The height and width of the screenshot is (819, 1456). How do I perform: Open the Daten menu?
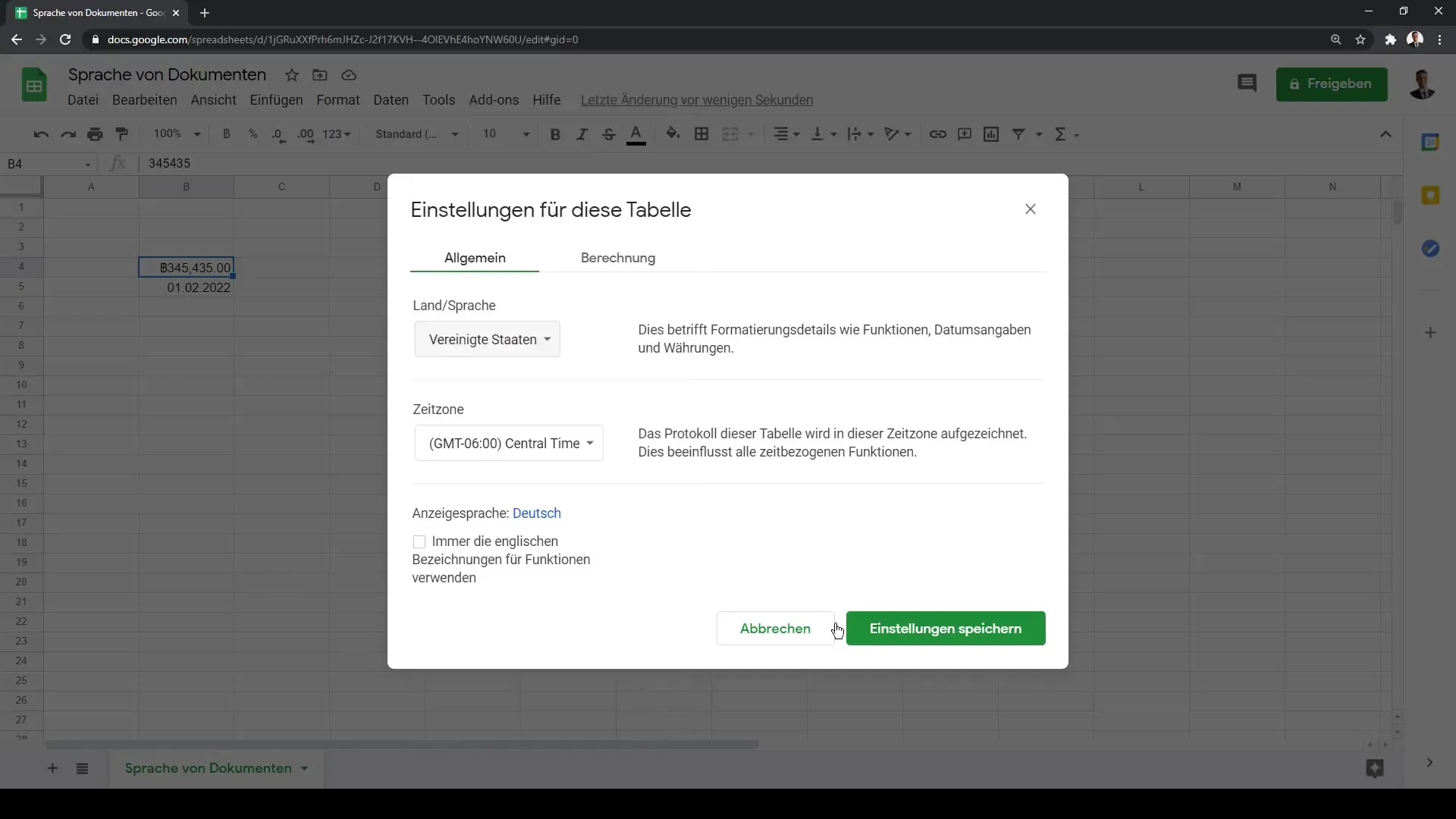(x=391, y=100)
